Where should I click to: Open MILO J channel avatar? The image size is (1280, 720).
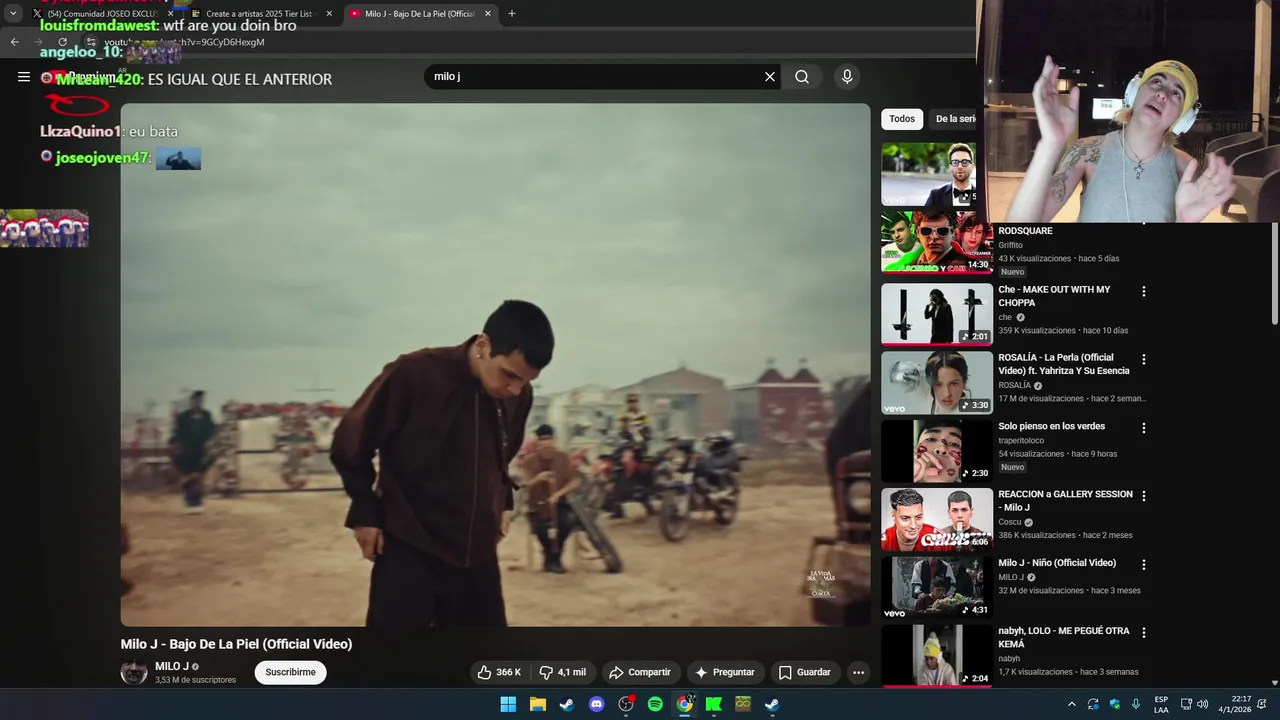point(134,672)
